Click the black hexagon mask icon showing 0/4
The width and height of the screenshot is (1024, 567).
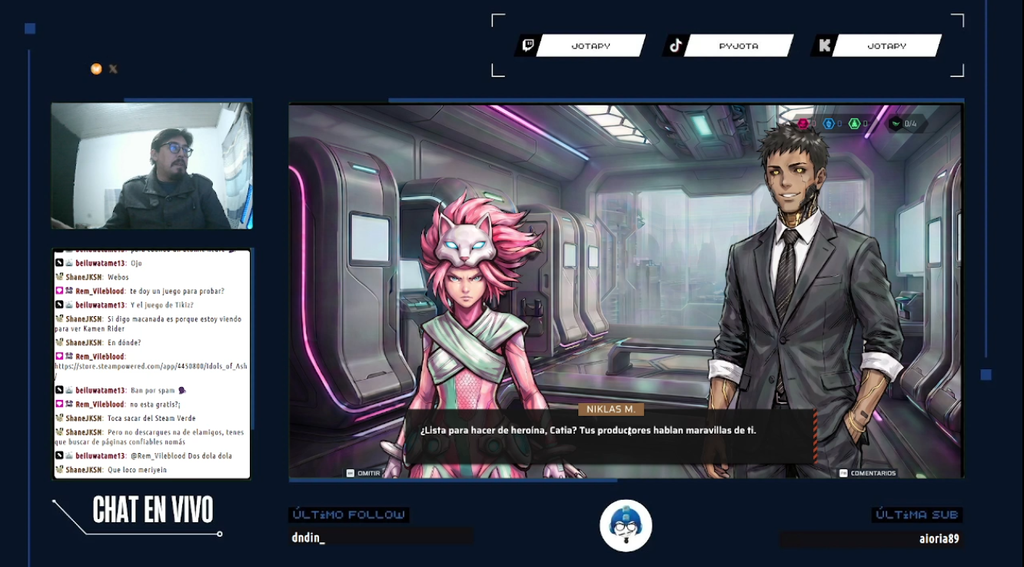click(x=895, y=123)
